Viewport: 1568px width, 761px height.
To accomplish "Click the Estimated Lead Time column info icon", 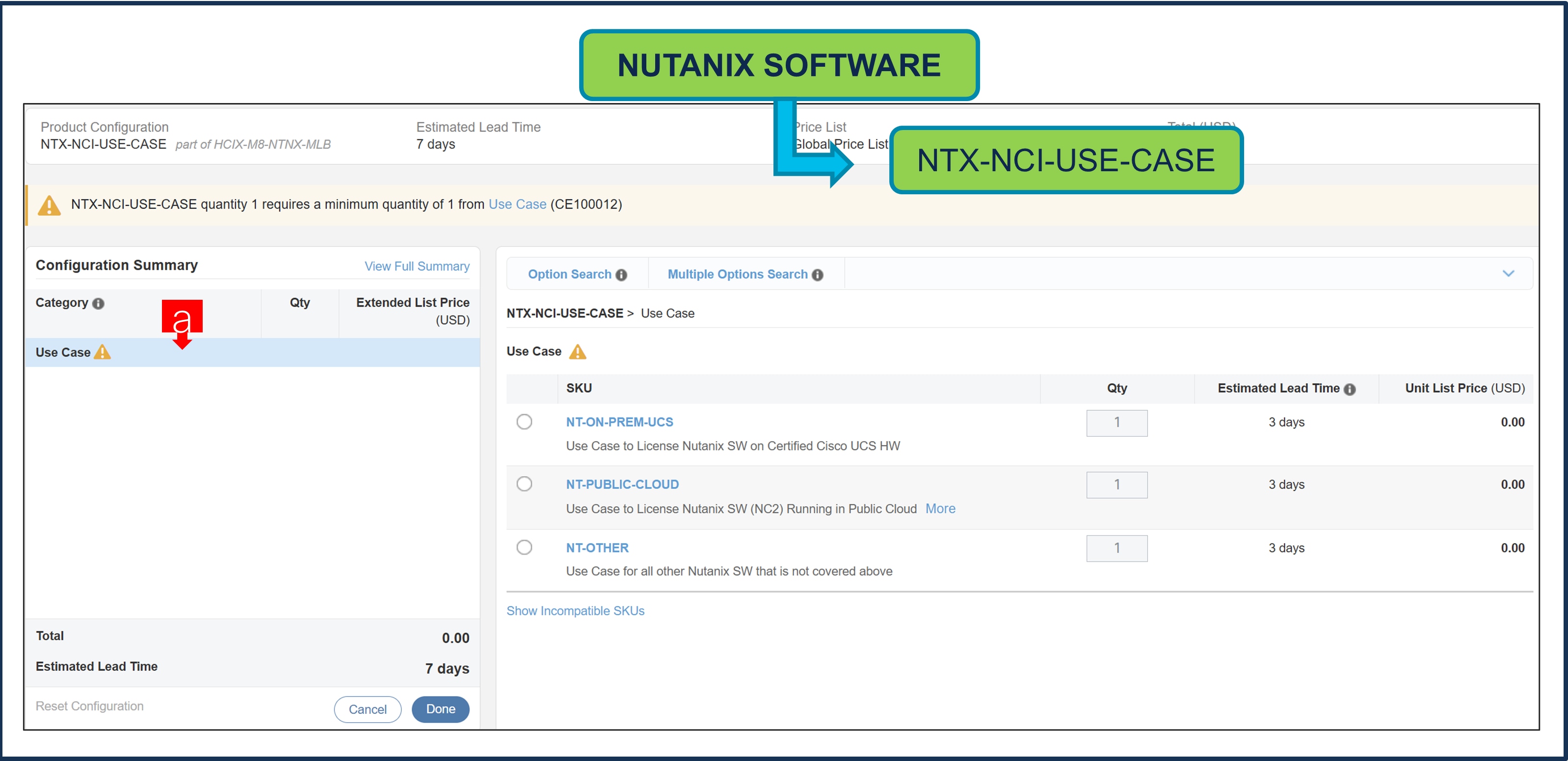I will pos(1350,389).
